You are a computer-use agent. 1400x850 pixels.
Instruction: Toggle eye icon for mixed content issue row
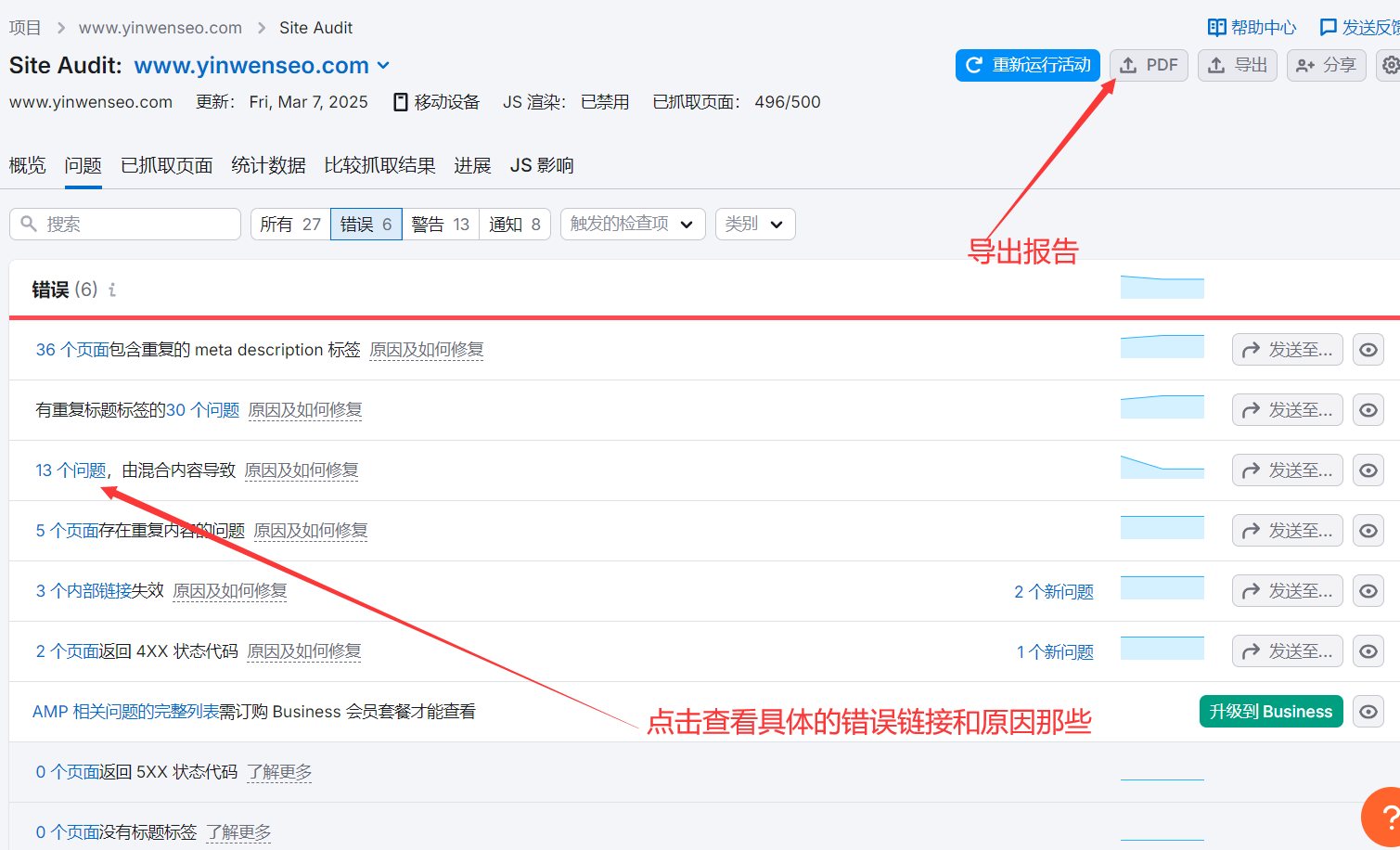pyautogui.click(x=1368, y=470)
